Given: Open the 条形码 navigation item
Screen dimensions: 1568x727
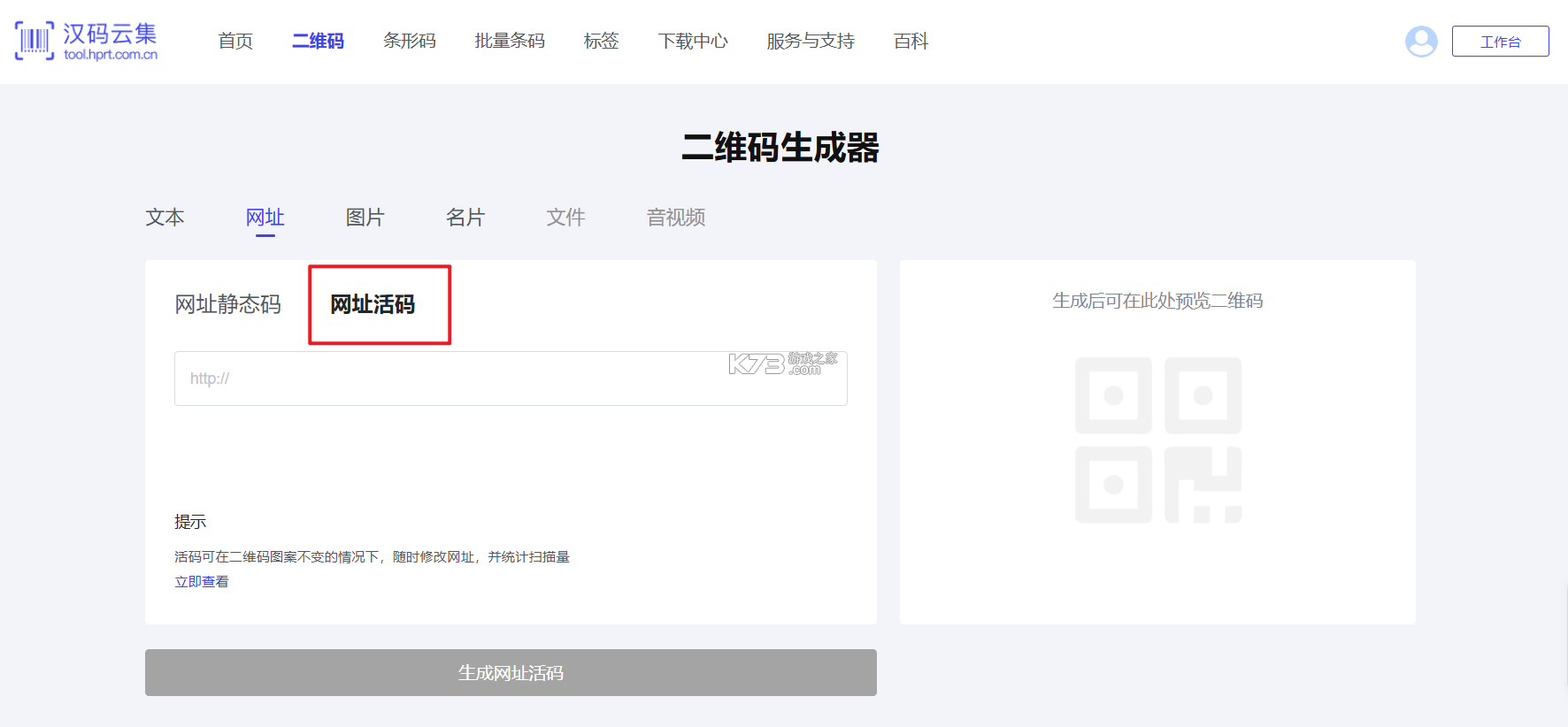Looking at the screenshot, I should pyautogui.click(x=410, y=41).
